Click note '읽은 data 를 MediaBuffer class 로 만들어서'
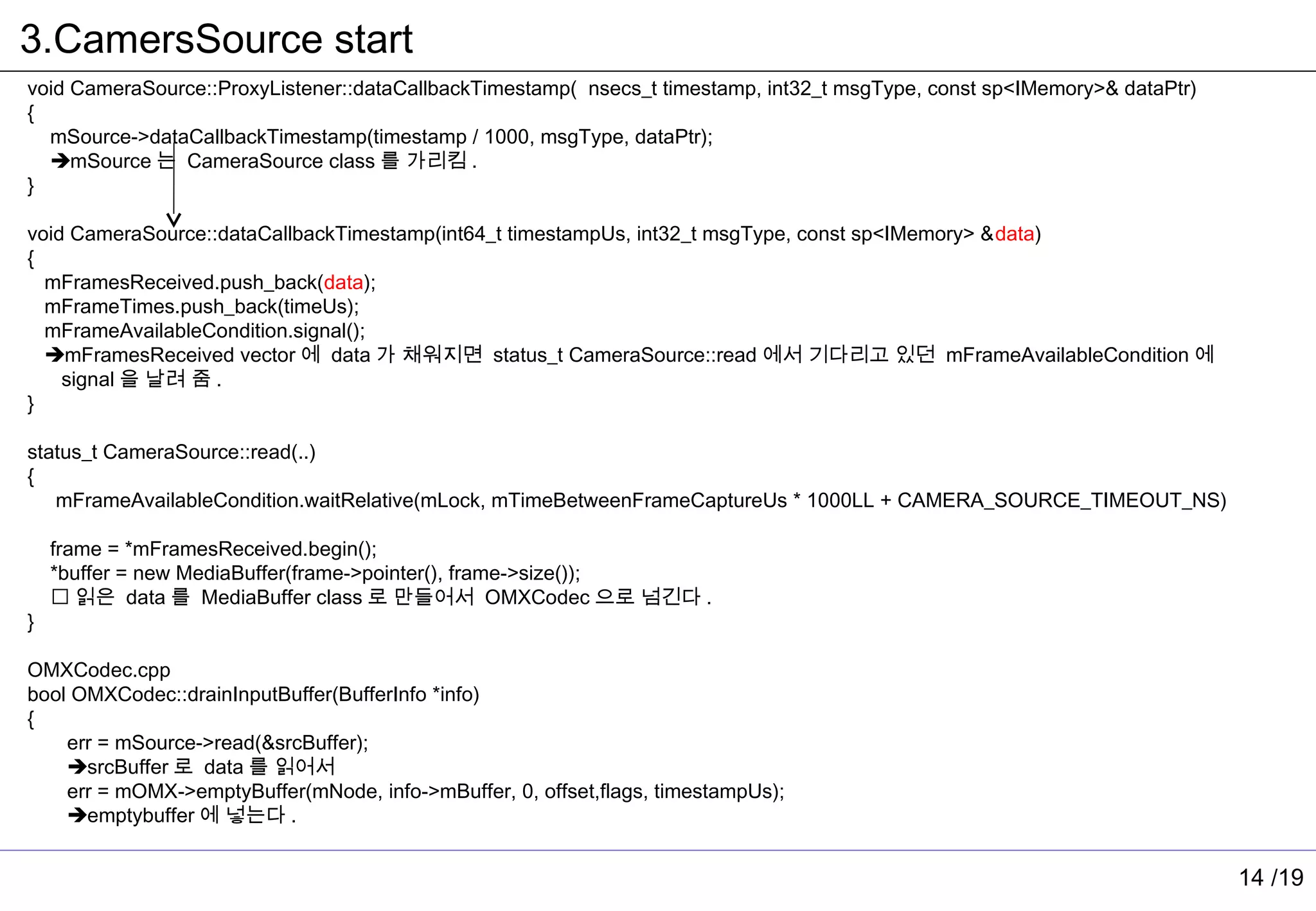The width and height of the screenshot is (1316, 911). tap(382, 597)
